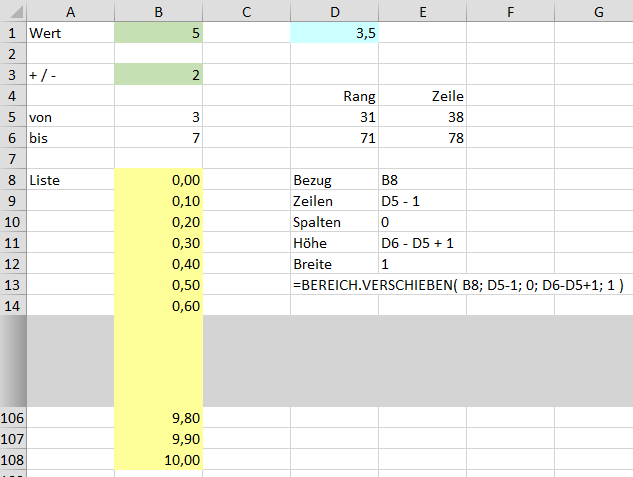Screen dimensions: 633x477
Task: Click hidden rows gap in row headers
Action: 13,361
